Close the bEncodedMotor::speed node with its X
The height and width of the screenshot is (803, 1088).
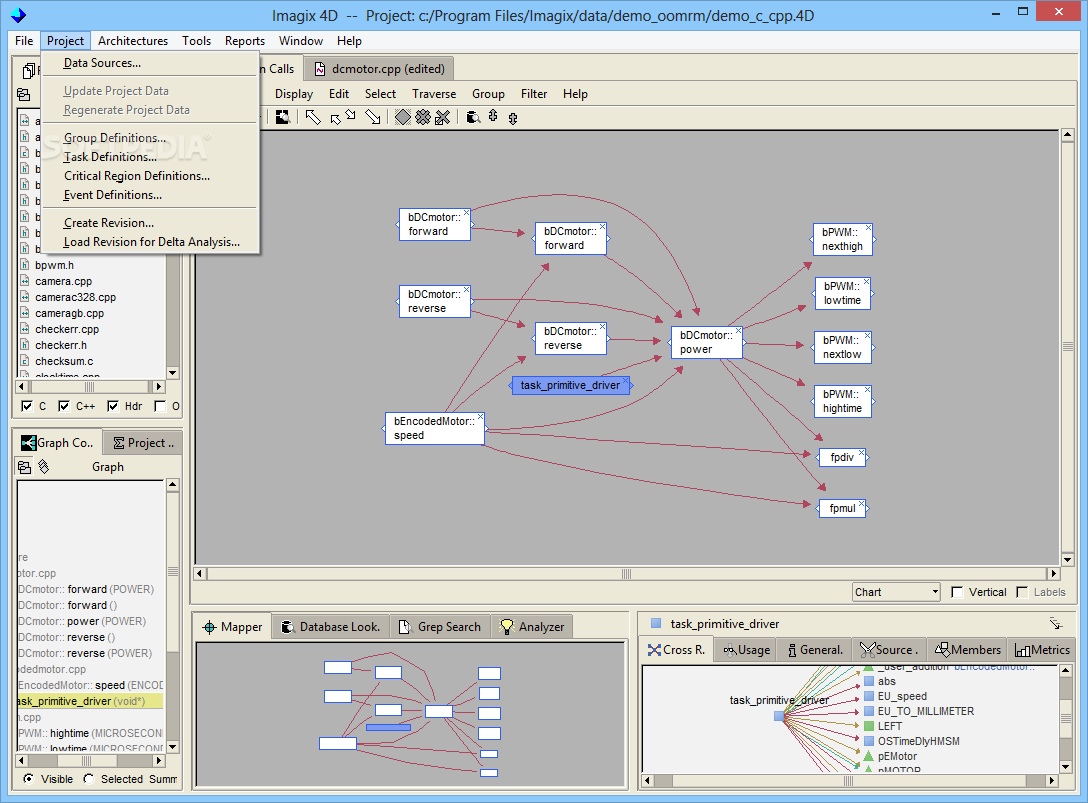coord(479,417)
